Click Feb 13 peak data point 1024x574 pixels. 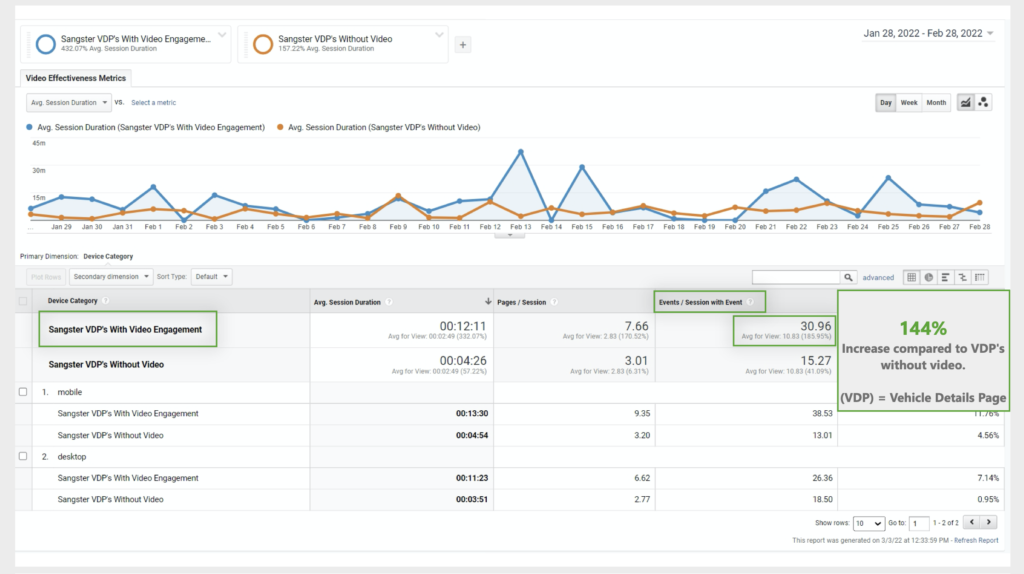tap(520, 152)
